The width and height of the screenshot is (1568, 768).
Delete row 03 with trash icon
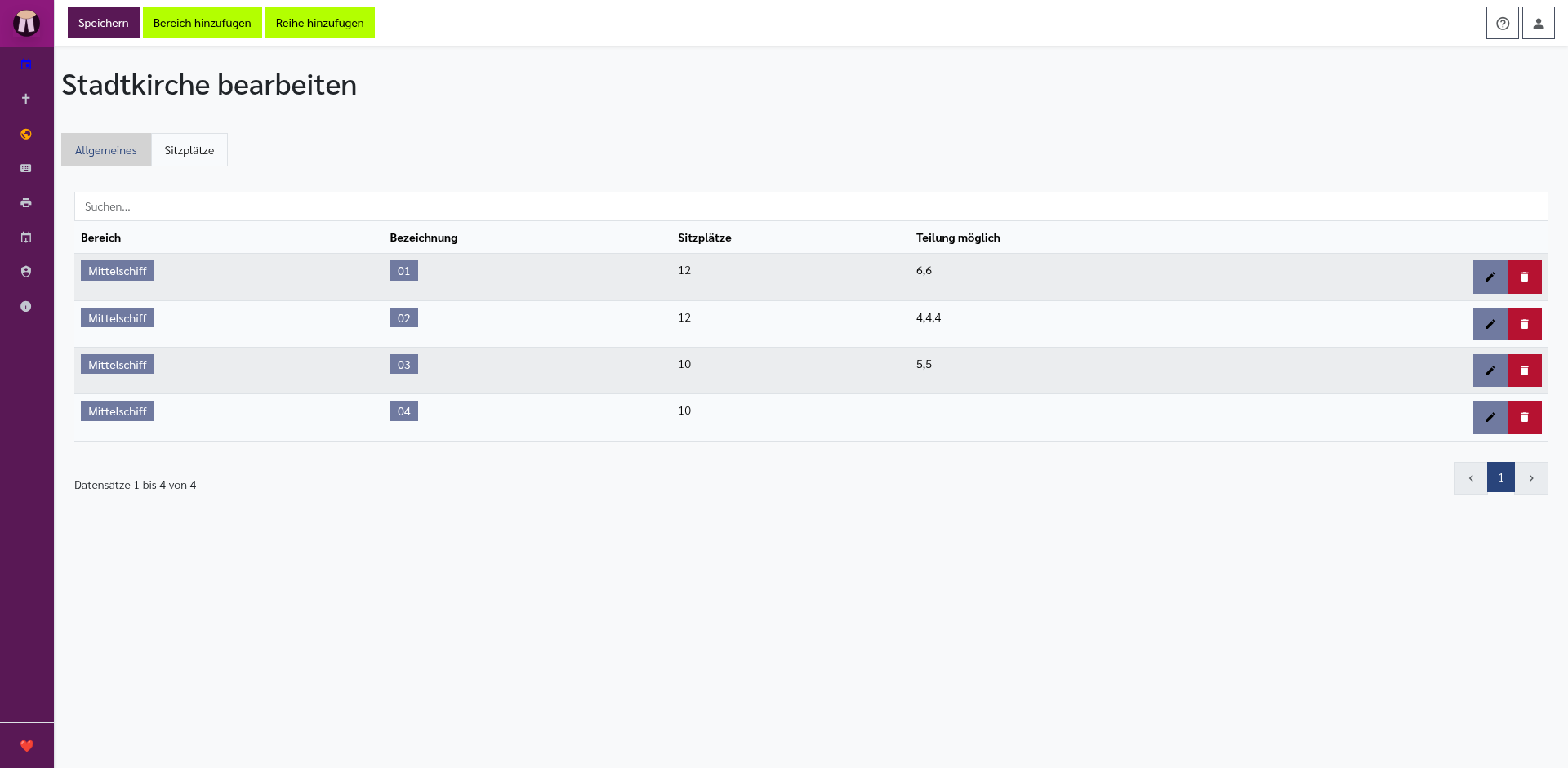[x=1525, y=371]
